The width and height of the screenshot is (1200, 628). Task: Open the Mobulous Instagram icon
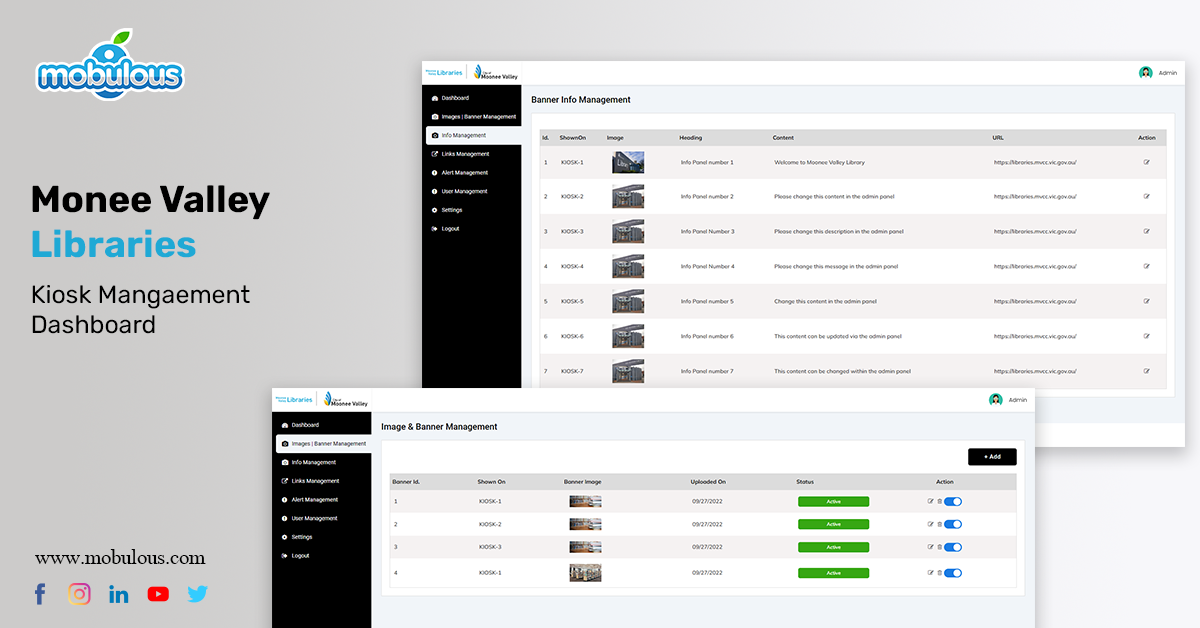click(x=79, y=594)
